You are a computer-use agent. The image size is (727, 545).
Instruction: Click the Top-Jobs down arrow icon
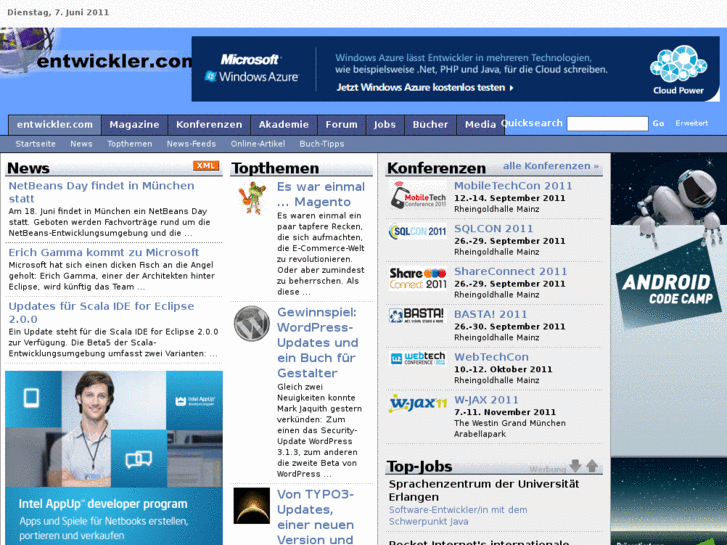(x=575, y=466)
